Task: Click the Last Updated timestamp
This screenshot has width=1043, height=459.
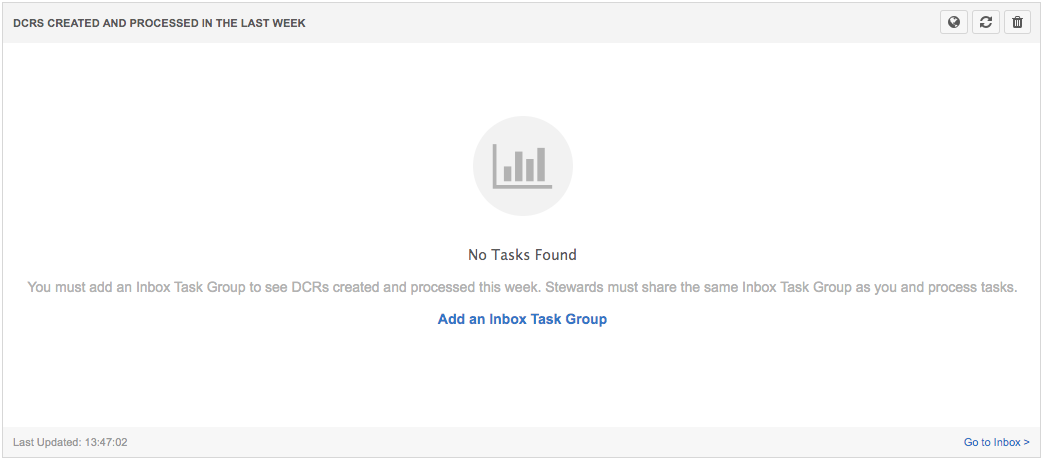Action: tap(70, 442)
